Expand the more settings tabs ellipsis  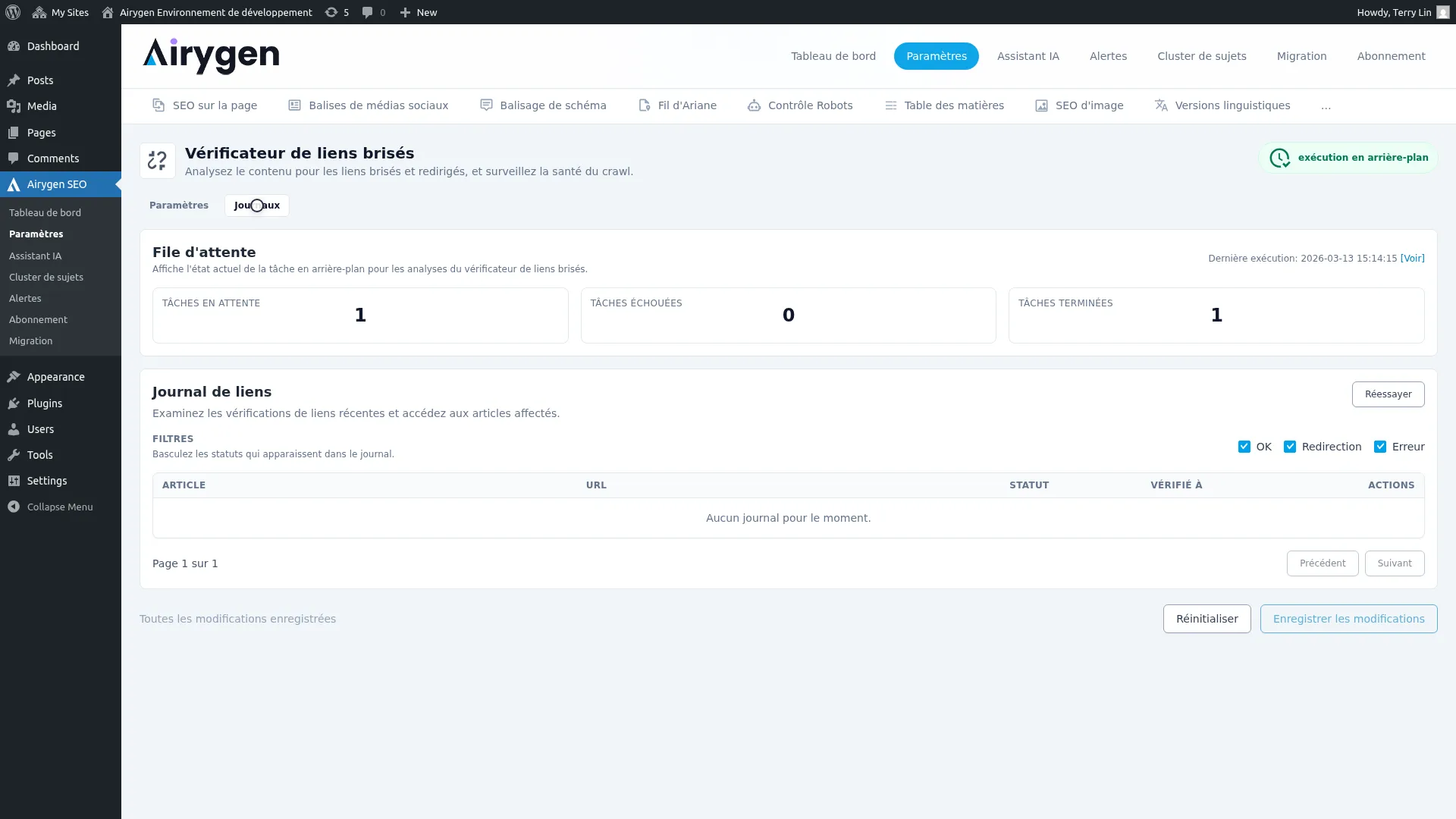(x=1326, y=106)
